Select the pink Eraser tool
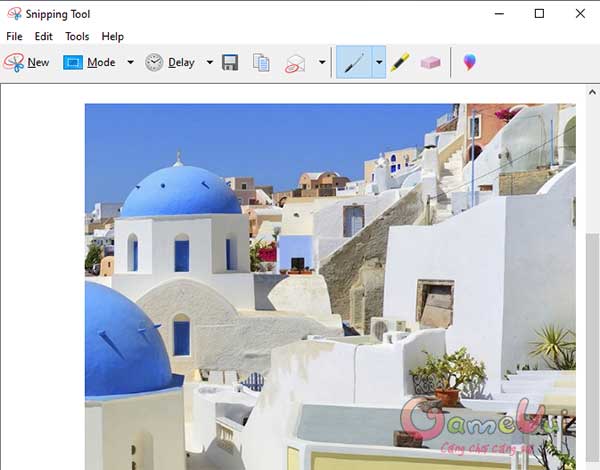The image size is (600, 470). tap(430, 62)
